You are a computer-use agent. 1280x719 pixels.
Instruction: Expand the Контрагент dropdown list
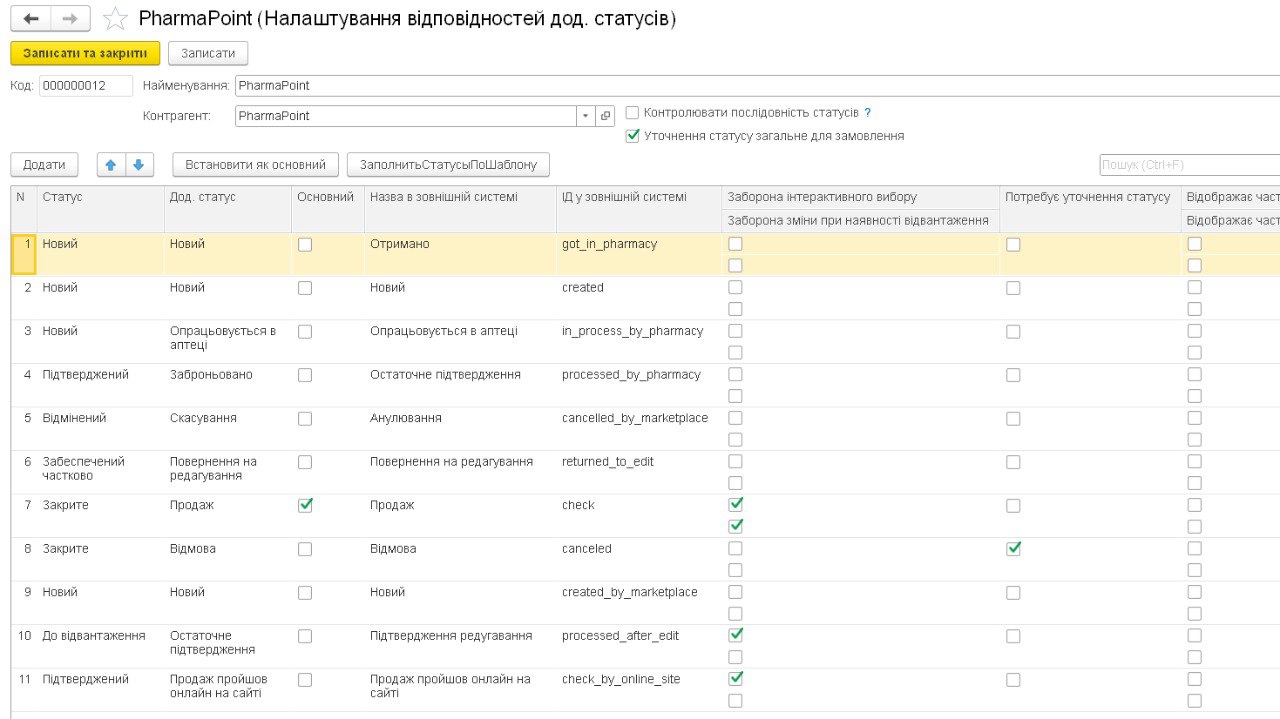coord(585,116)
